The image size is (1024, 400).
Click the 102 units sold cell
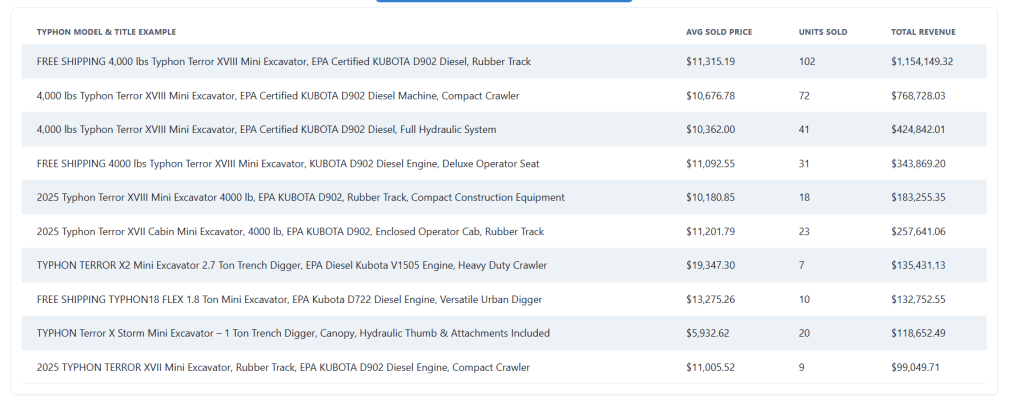click(807, 62)
